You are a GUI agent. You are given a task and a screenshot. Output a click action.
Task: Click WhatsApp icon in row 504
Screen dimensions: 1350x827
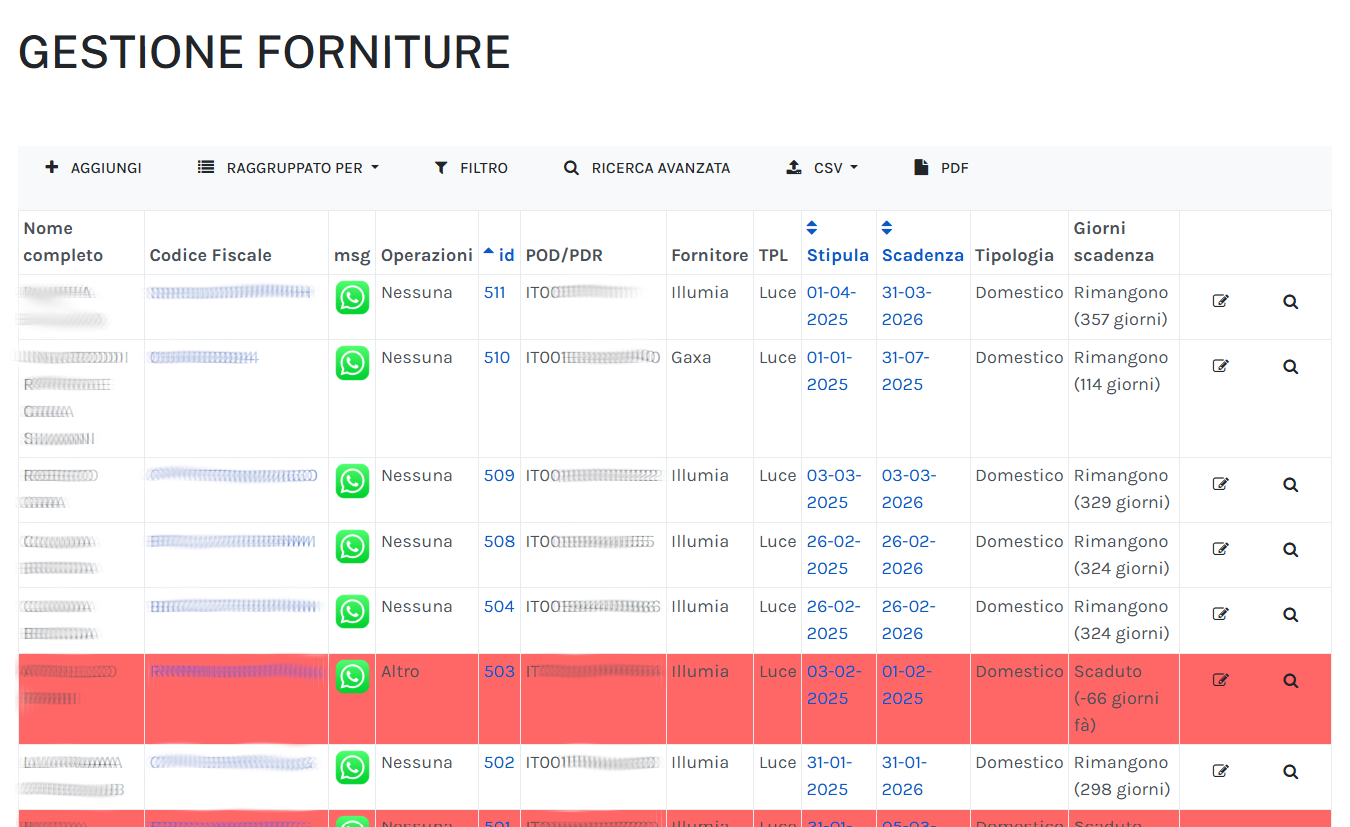point(352,612)
